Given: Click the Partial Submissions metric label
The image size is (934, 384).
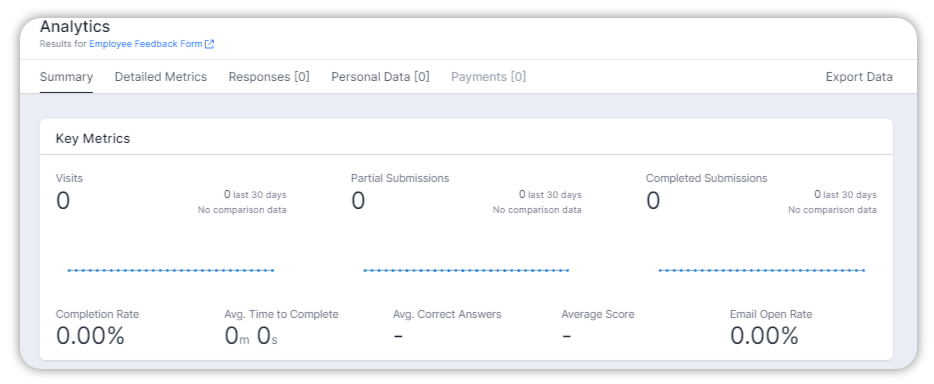Looking at the screenshot, I should pos(400,178).
